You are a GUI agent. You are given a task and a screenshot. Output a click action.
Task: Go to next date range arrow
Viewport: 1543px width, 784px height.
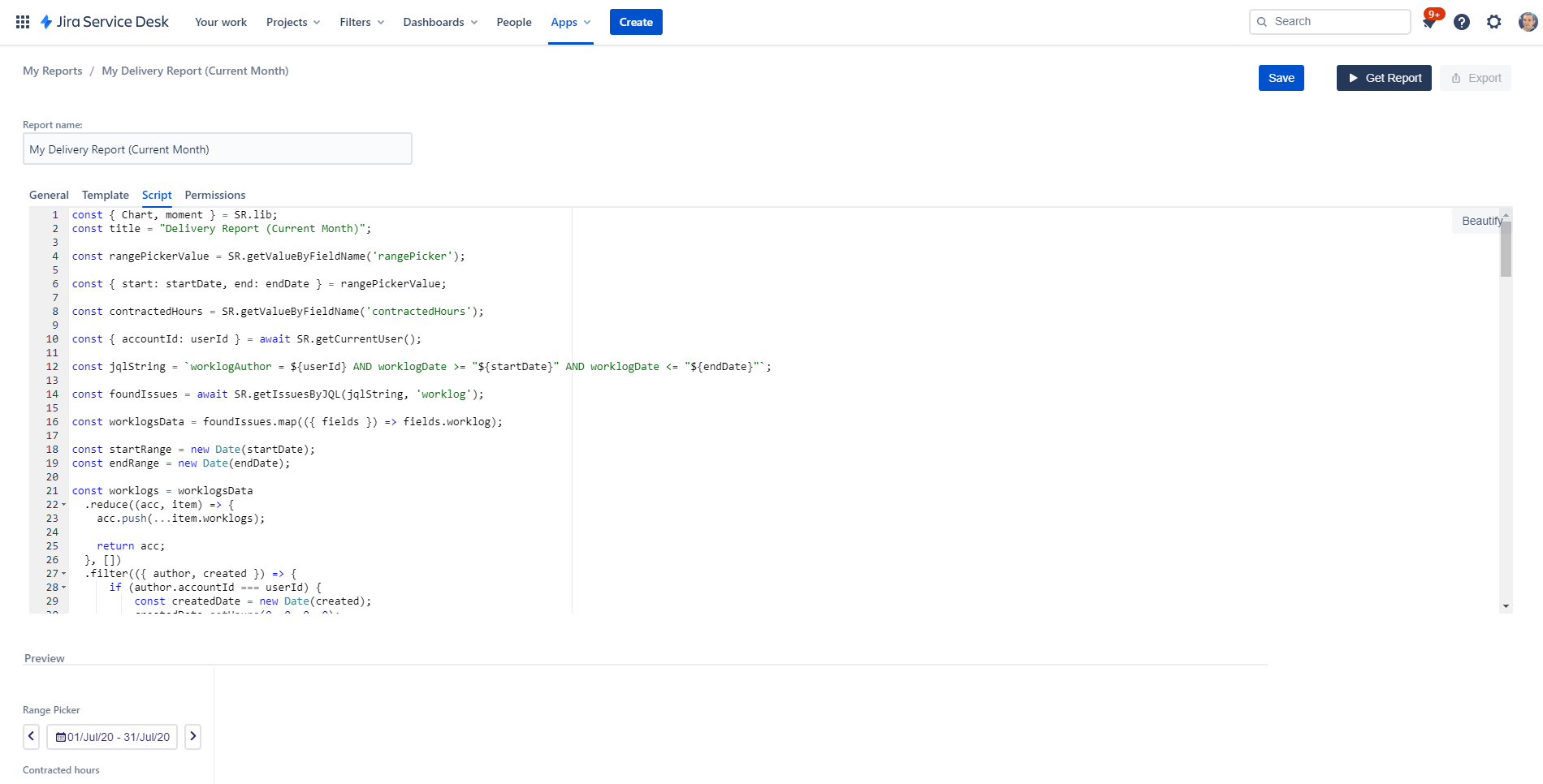point(192,737)
